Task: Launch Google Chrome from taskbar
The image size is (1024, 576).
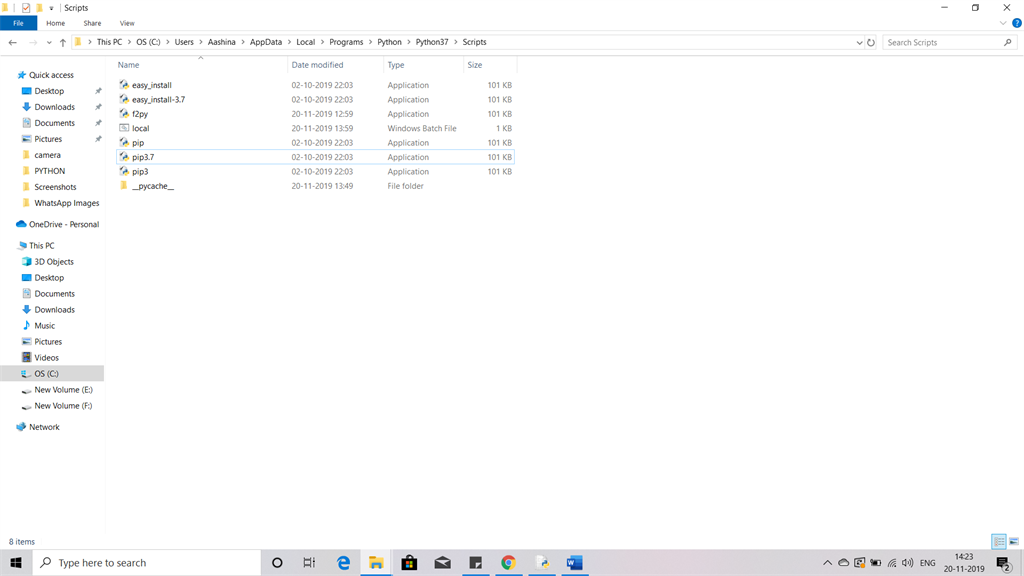Action: (x=508, y=562)
